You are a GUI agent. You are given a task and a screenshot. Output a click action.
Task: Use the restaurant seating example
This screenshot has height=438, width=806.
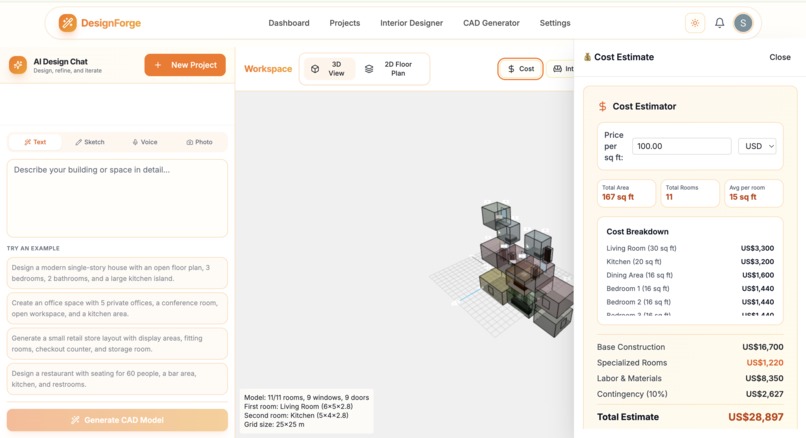[x=117, y=379]
